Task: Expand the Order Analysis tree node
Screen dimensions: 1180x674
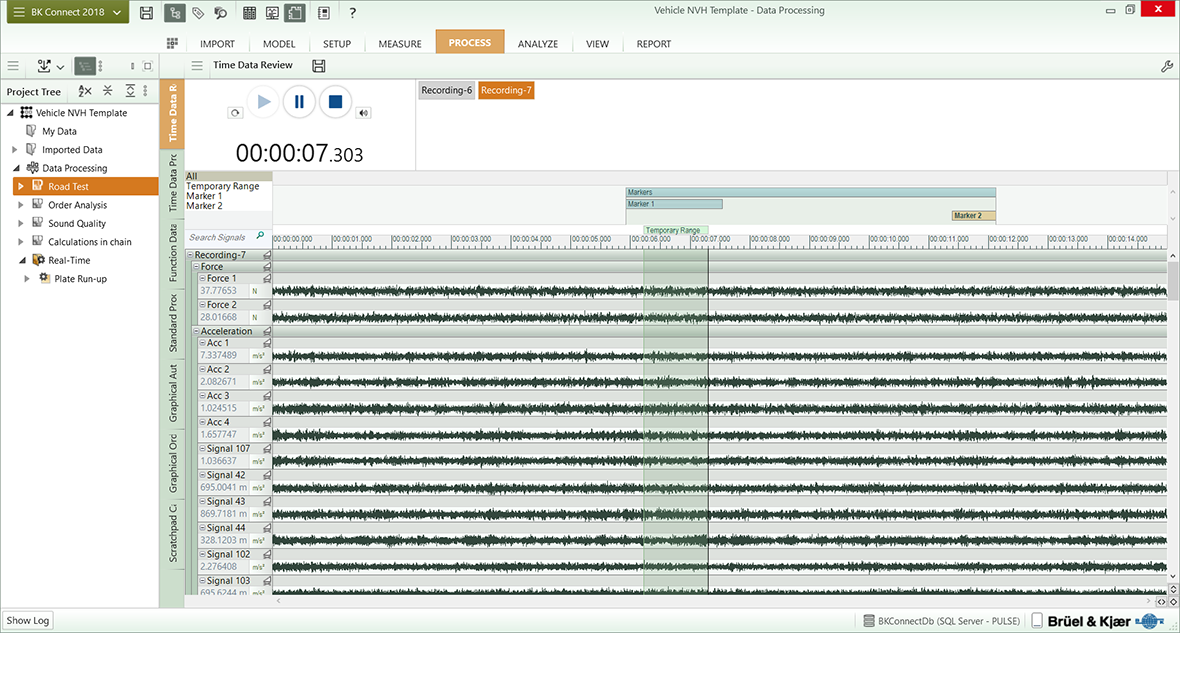Action: pyautogui.click(x=21, y=205)
